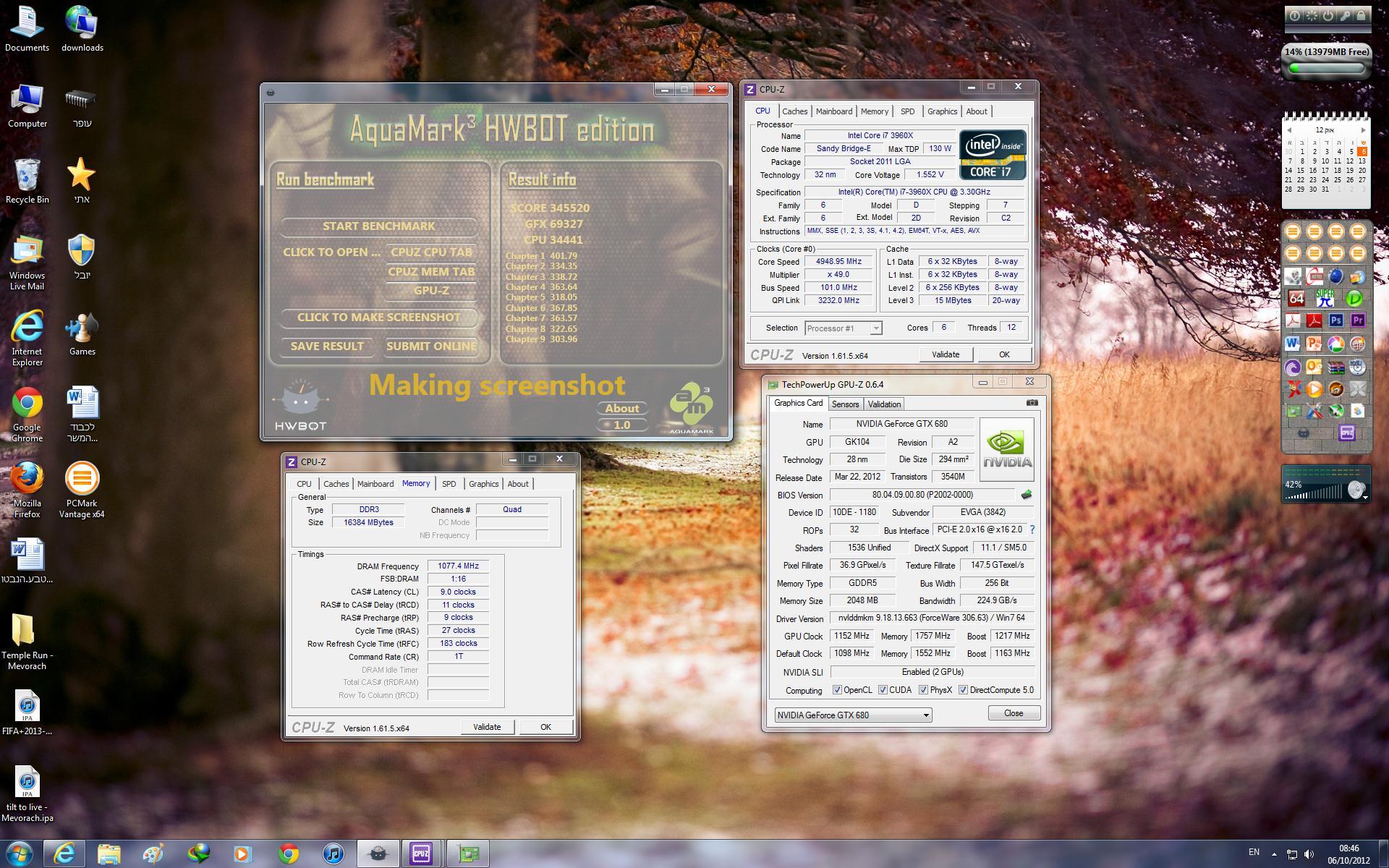Click the GPU-Z screenshot camera icon
The width and height of the screenshot is (1389, 868).
[1032, 403]
